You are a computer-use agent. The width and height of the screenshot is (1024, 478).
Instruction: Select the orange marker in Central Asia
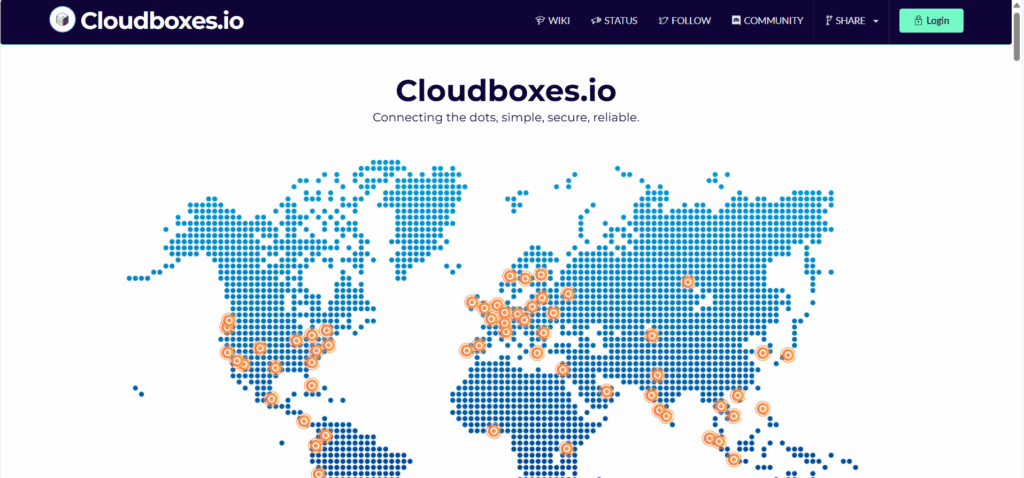pyautogui.click(x=652, y=336)
